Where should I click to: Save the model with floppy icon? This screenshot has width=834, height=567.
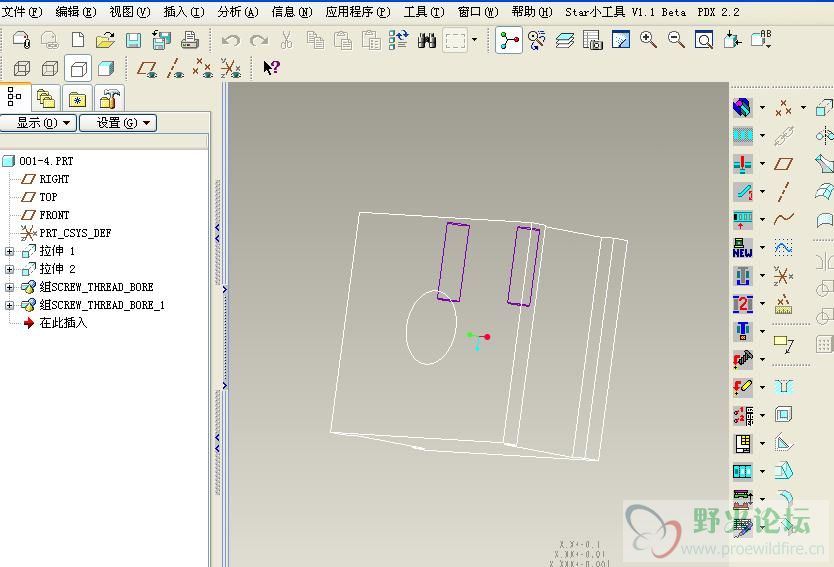coord(133,40)
